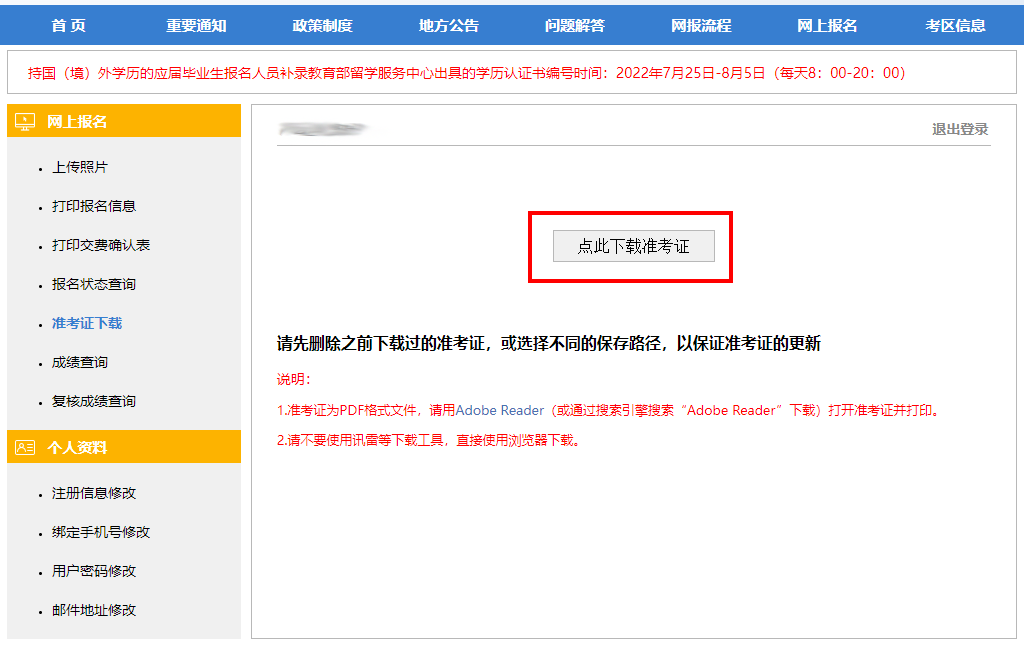This screenshot has width=1024, height=648.
Task: Click the monitor icon beside 网上报名 header
Action: pos(26,122)
